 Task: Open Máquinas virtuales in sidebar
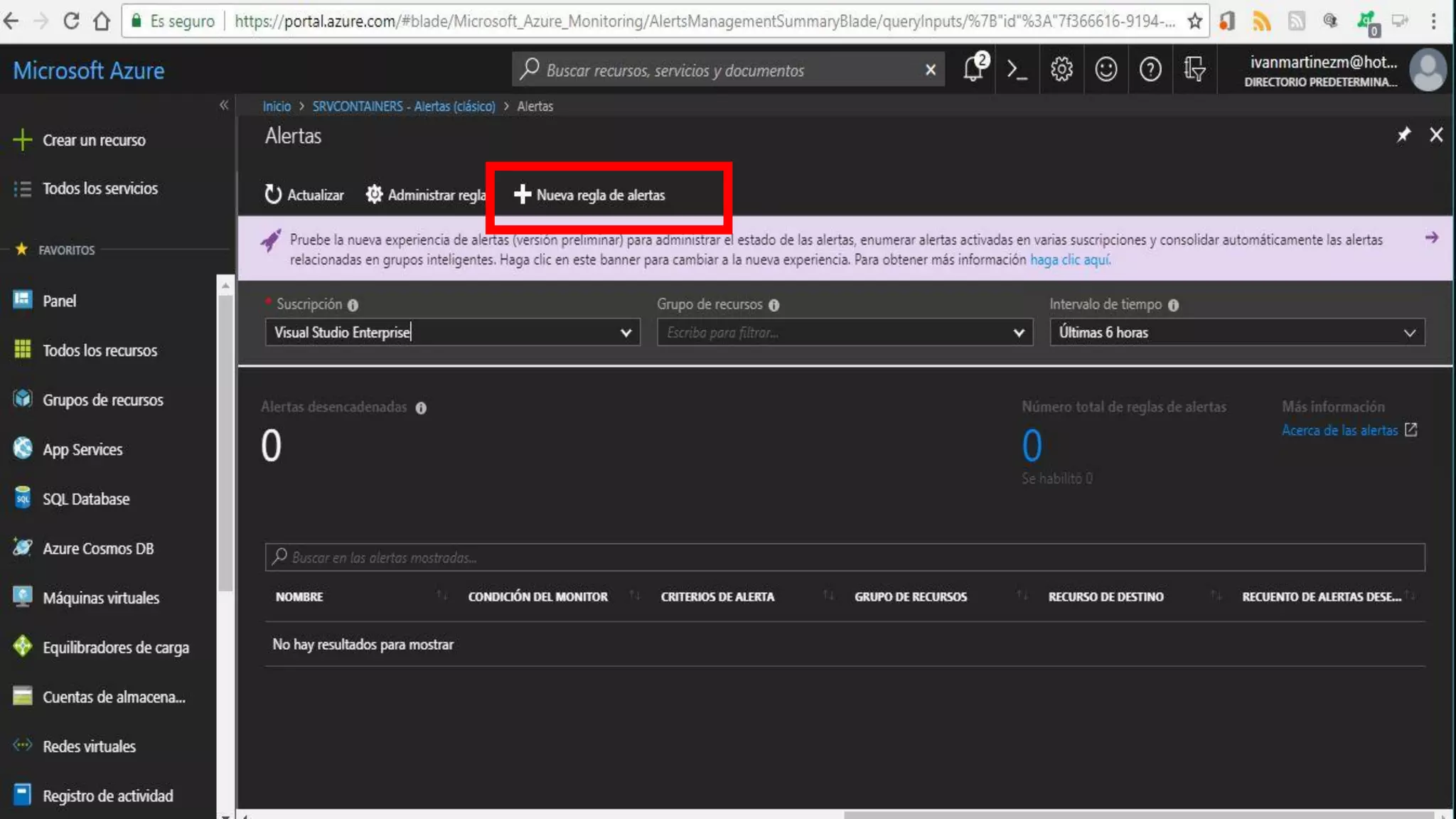[x=100, y=598]
